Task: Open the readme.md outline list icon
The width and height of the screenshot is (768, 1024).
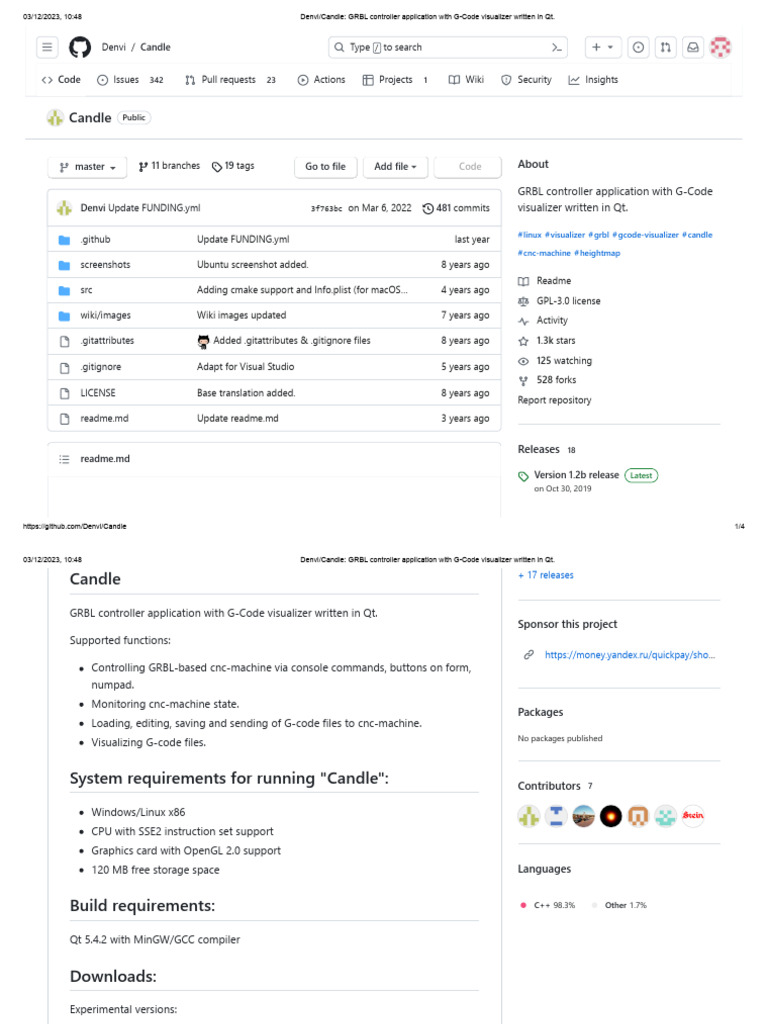Action: pyautogui.click(x=64, y=459)
